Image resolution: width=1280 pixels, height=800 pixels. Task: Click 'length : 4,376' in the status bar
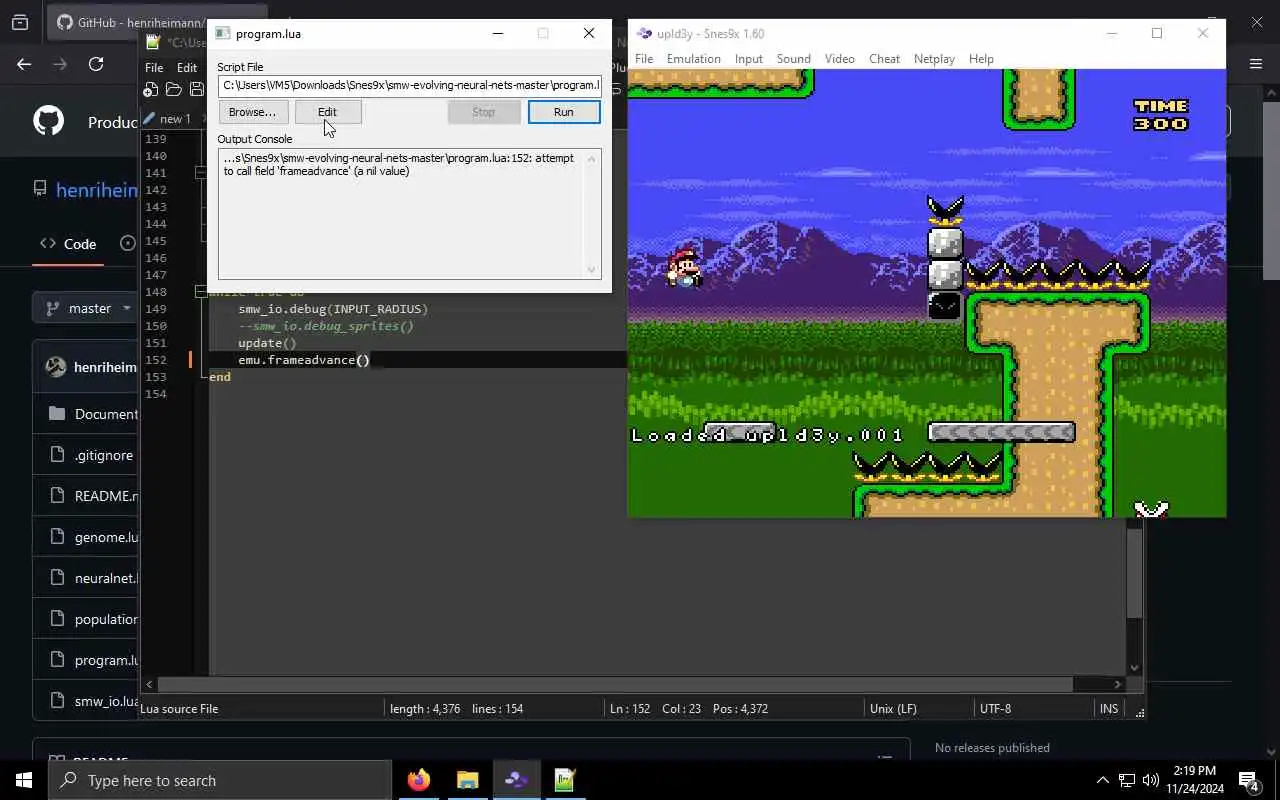425,708
